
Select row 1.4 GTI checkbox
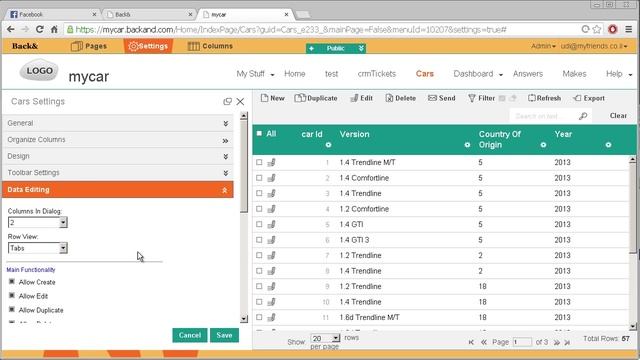pos(259,224)
